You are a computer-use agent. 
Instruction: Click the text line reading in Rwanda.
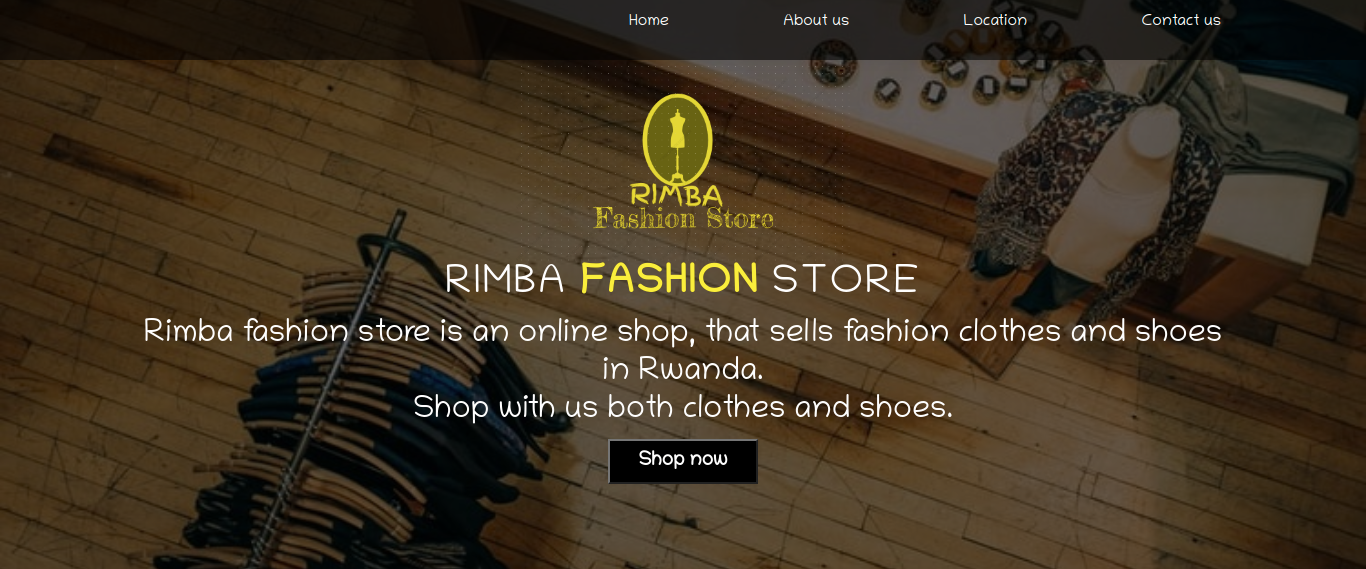[683, 369]
